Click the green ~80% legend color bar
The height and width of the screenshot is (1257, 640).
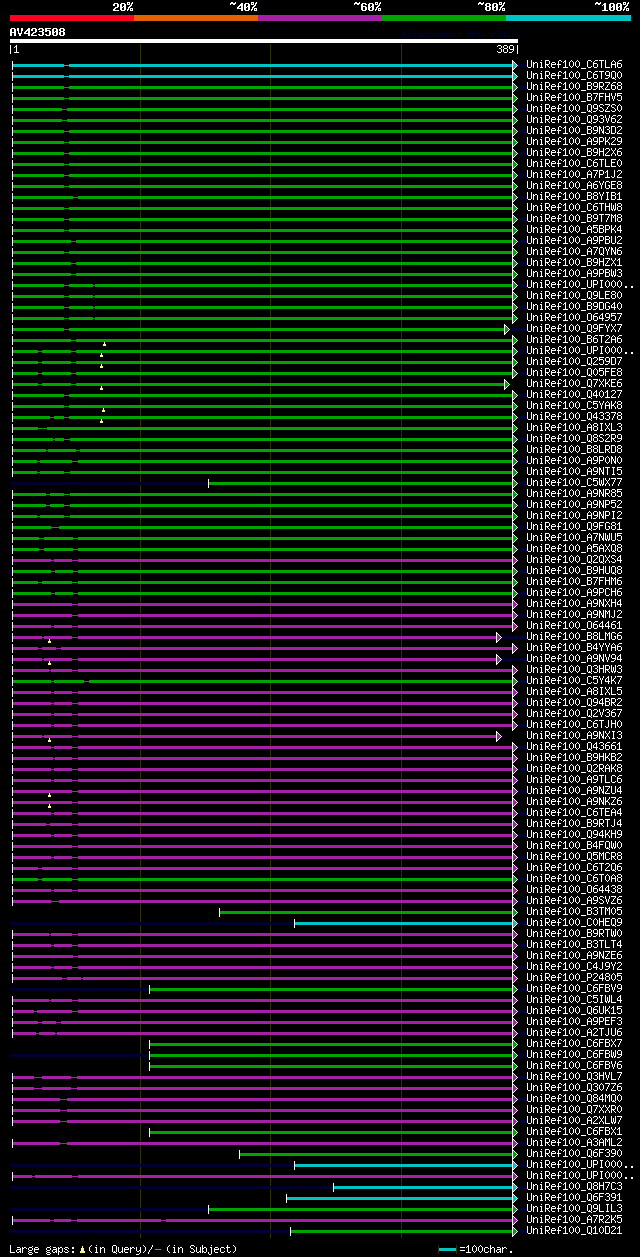pyautogui.click(x=444, y=18)
